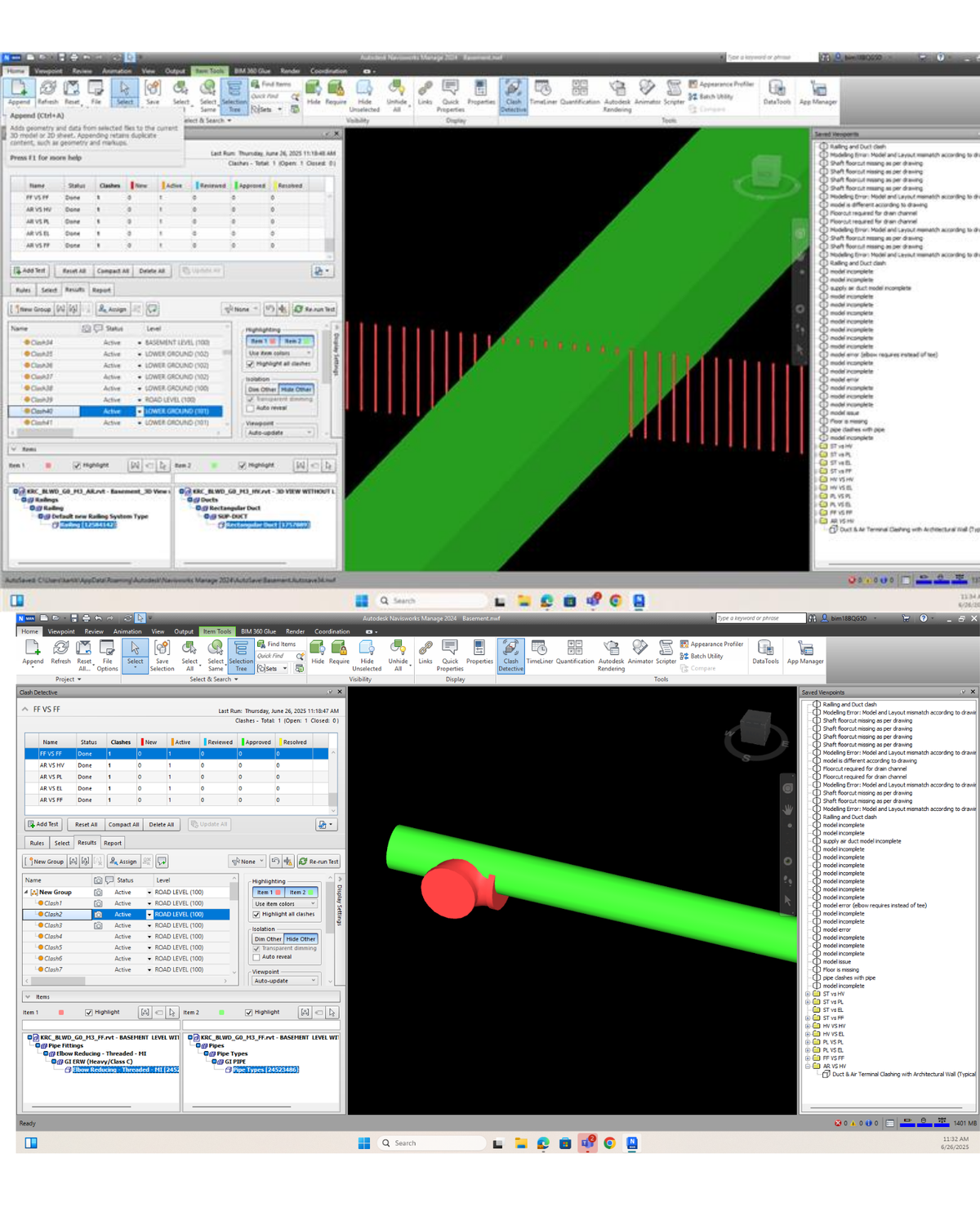Click New Group button in pipe-clash Results toolbar
The width and height of the screenshot is (980, 1225).
pyautogui.click(x=44, y=862)
